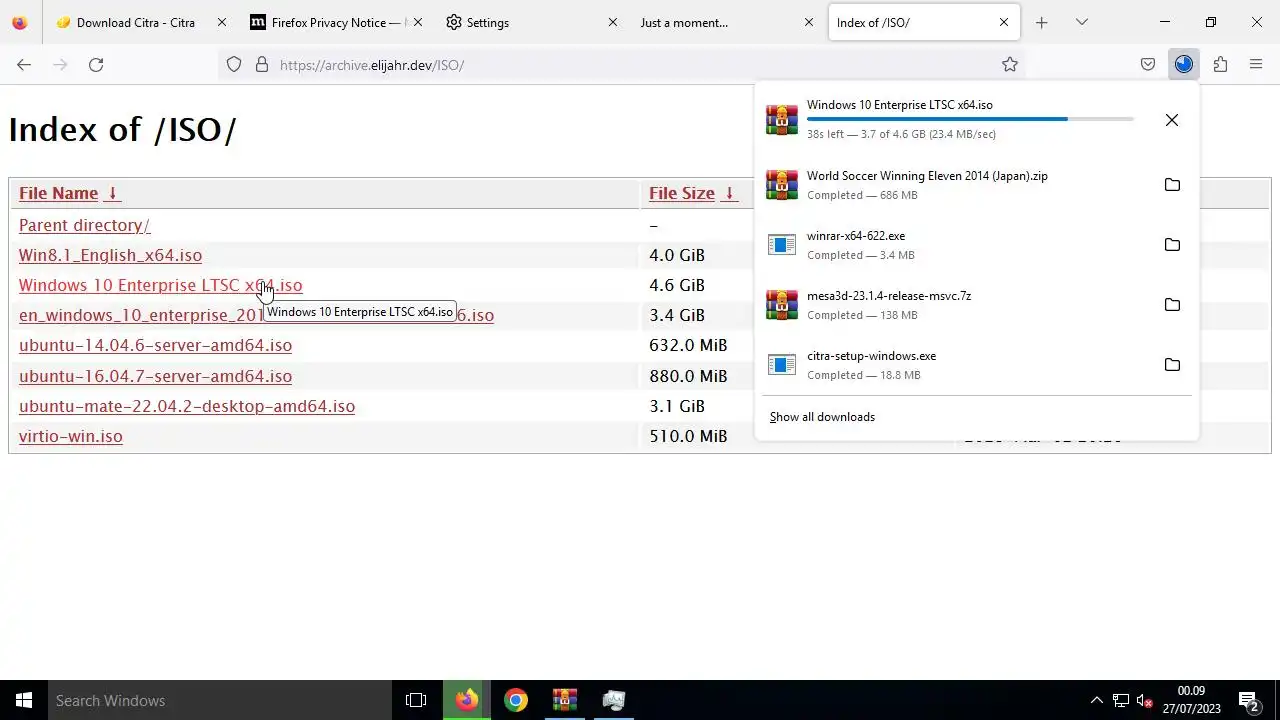Viewport: 1280px width, 720px height.
Task: Go back to the previous page
Action: 24,64
